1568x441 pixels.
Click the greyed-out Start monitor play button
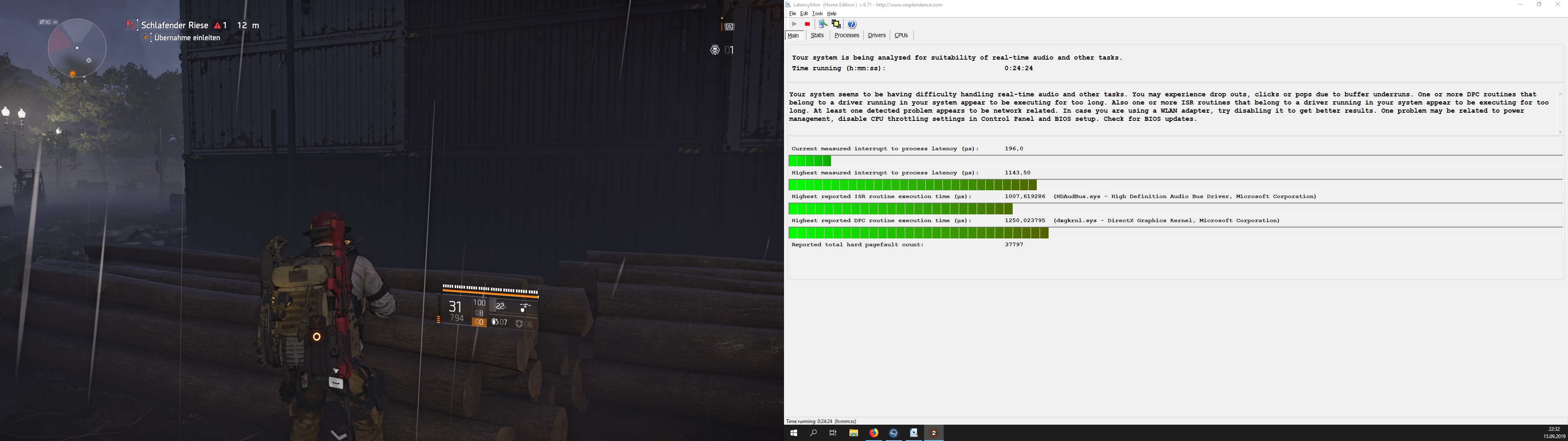794,24
